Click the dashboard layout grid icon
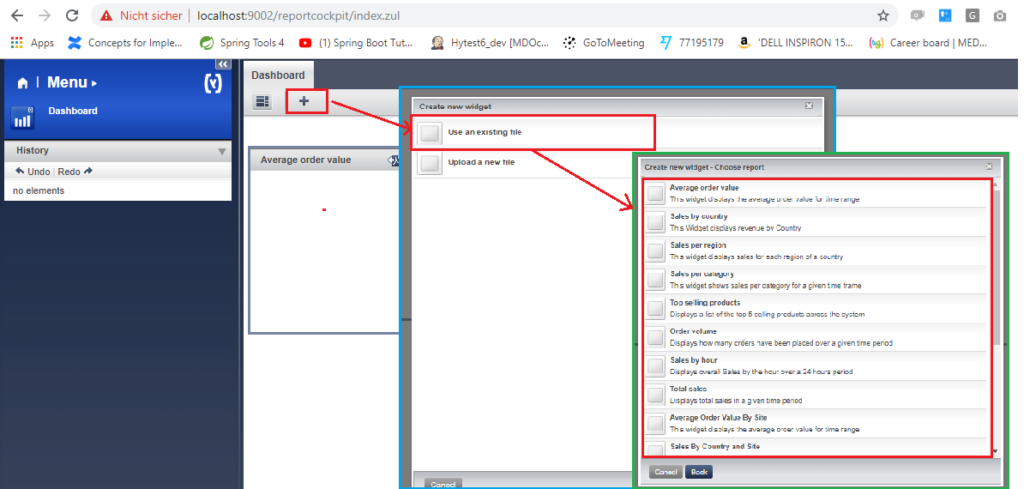The image size is (1024, 489). 263,101
